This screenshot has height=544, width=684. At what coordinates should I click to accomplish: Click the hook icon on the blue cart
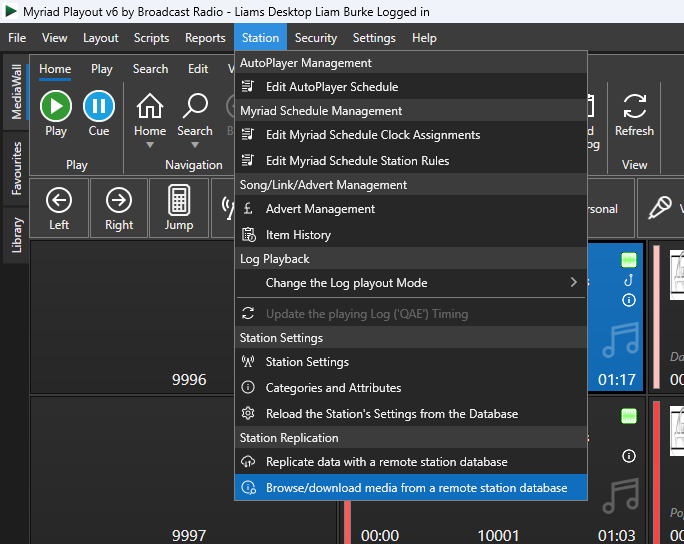629,280
